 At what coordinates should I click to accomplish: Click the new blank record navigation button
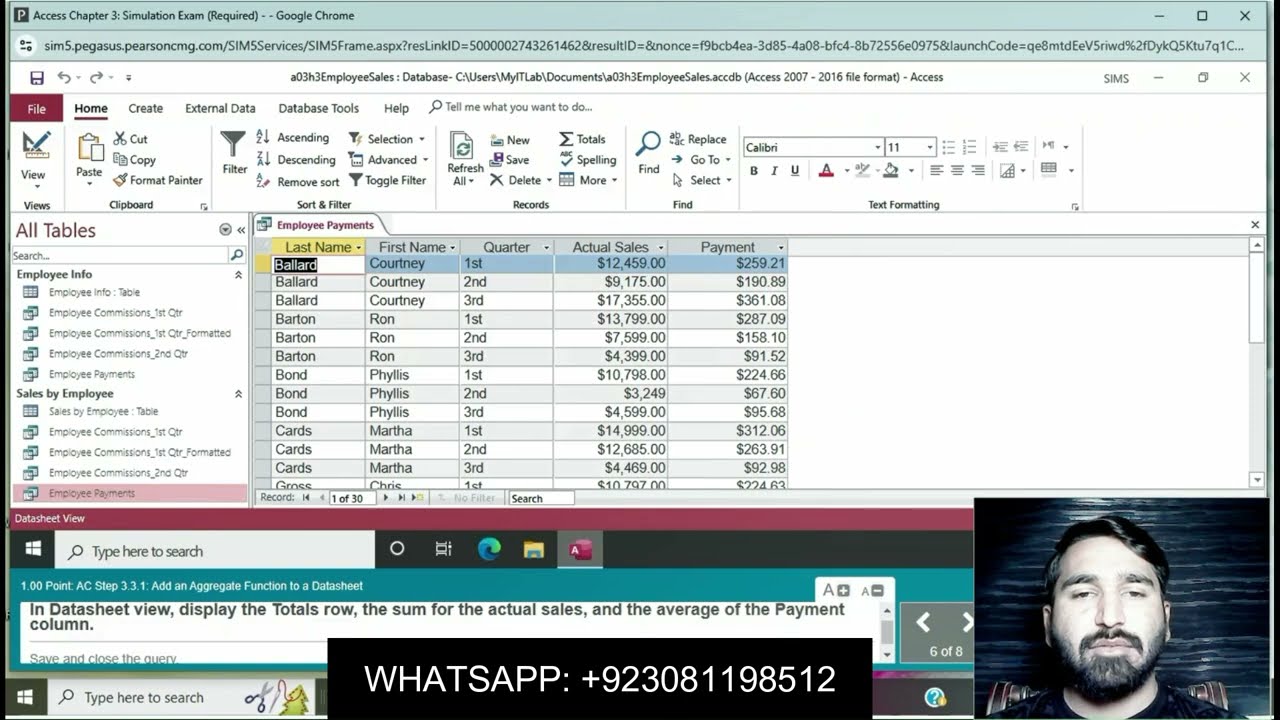pyautogui.click(x=419, y=498)
